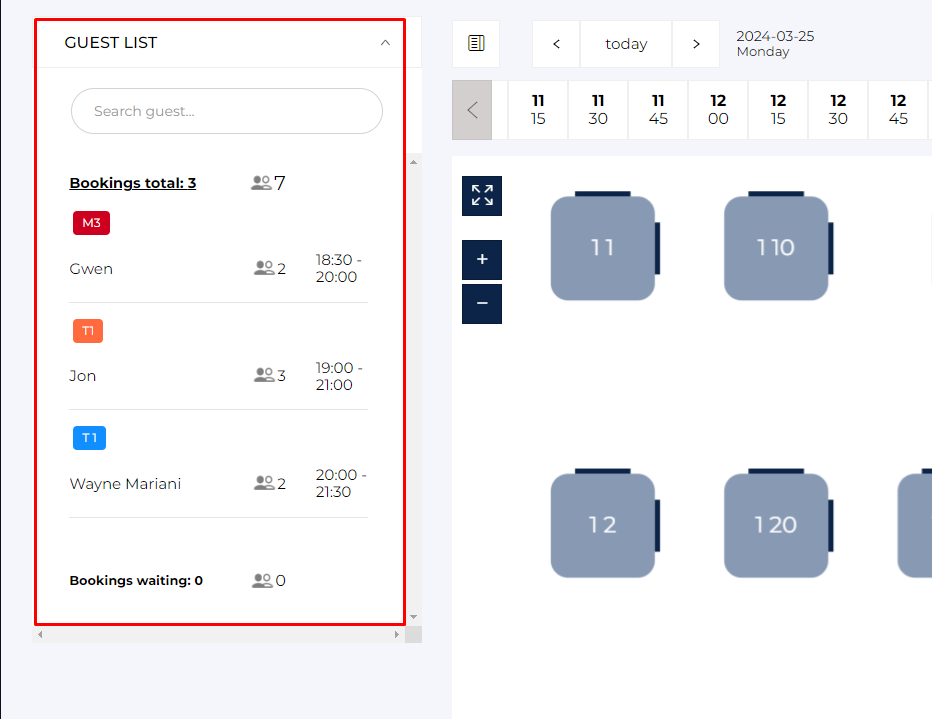The width and height of the screenshot is (932, 719).
Task: Click the guest list scrollbar down arrow
Action: [x=414, y=617]
